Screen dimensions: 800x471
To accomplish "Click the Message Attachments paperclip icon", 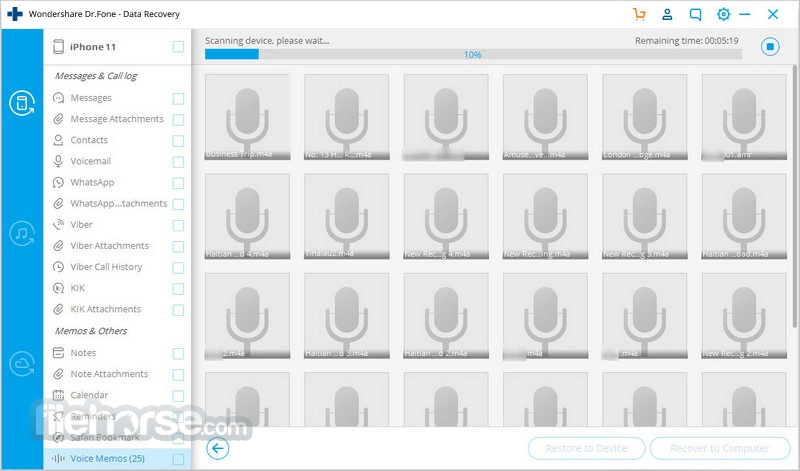I will 59,119.
